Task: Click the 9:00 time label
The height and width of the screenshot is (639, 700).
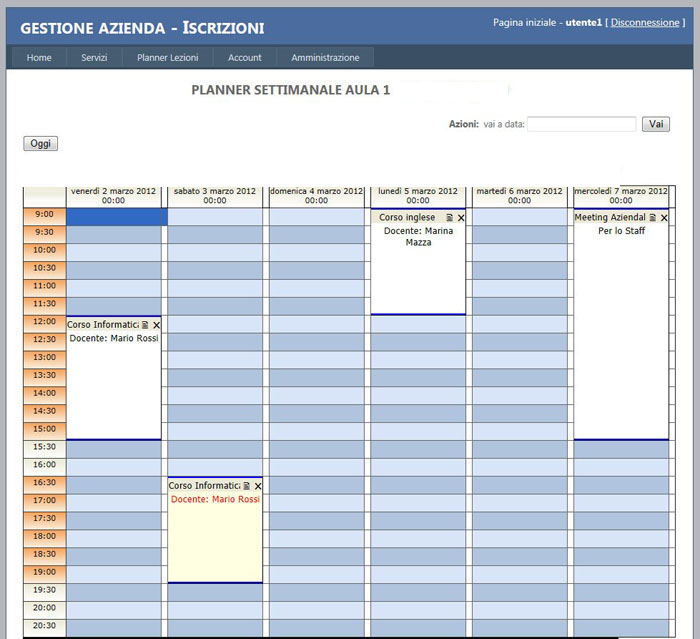Action: point(44,214)
